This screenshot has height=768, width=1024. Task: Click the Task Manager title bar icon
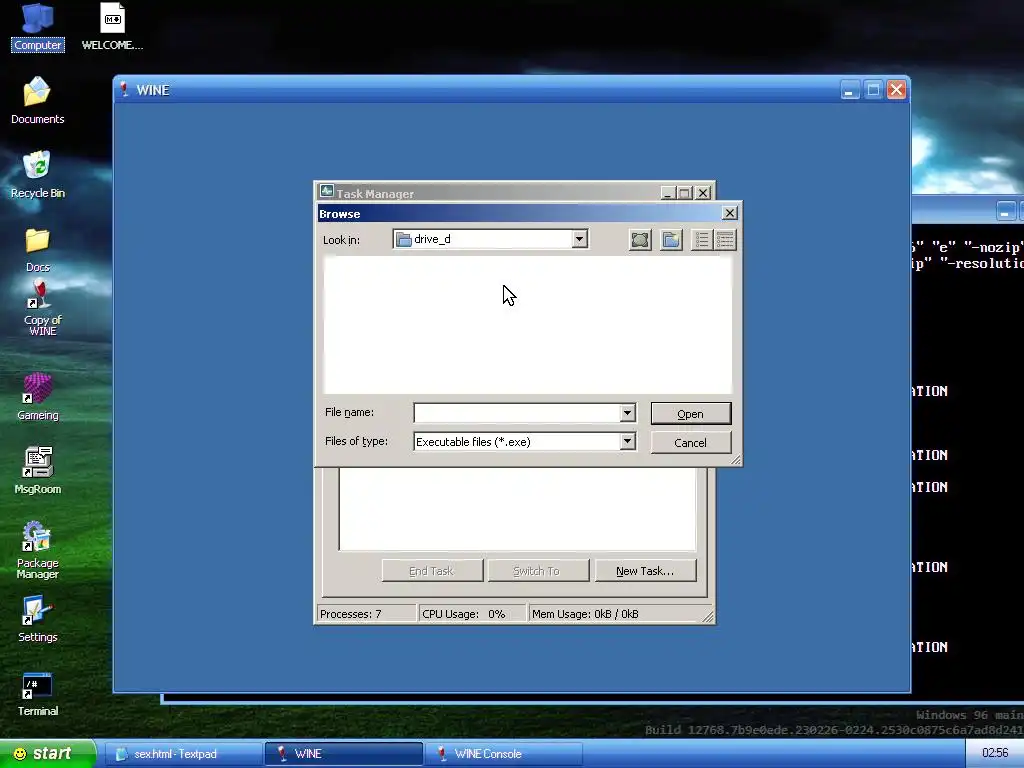click(x=327, y=192)
